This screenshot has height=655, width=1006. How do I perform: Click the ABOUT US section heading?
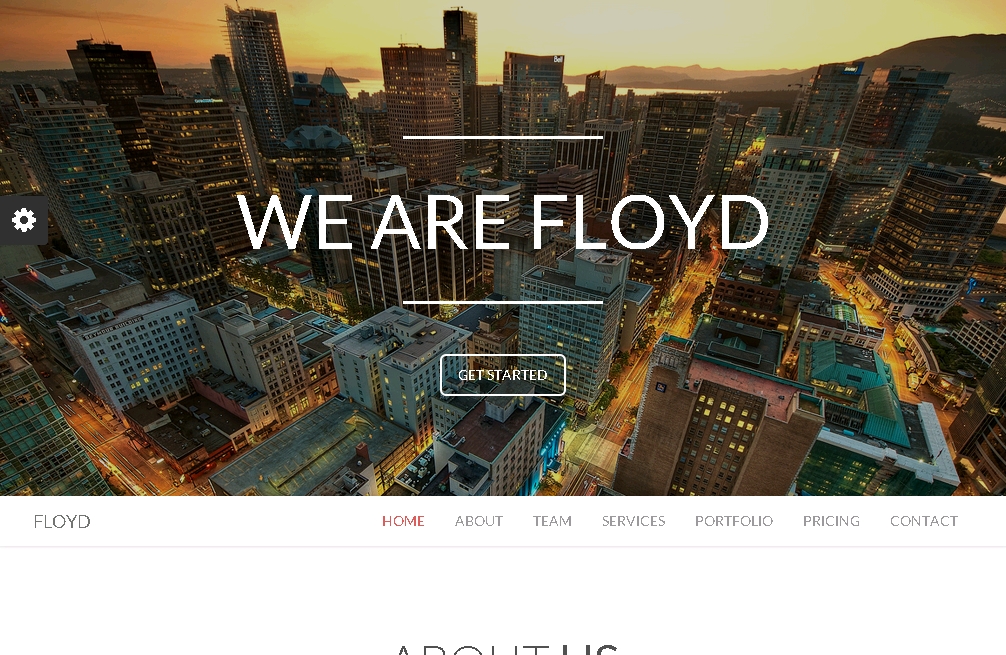[506, 649]
